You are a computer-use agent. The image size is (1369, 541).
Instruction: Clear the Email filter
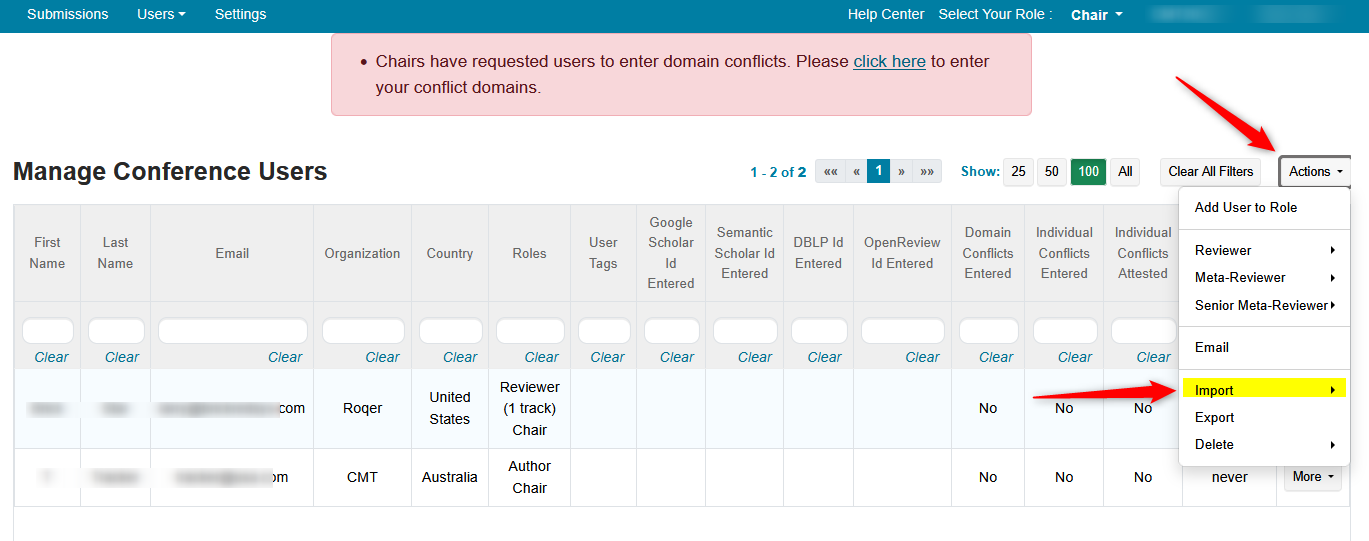pos(285,357)
